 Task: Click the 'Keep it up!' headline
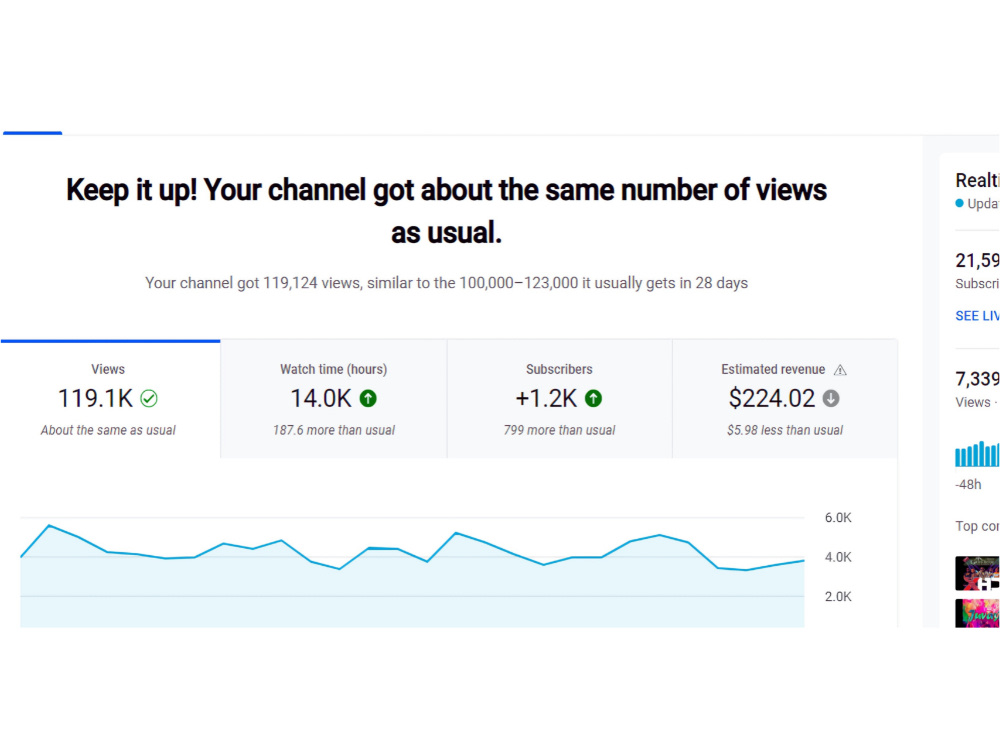(x=446, y=211)
